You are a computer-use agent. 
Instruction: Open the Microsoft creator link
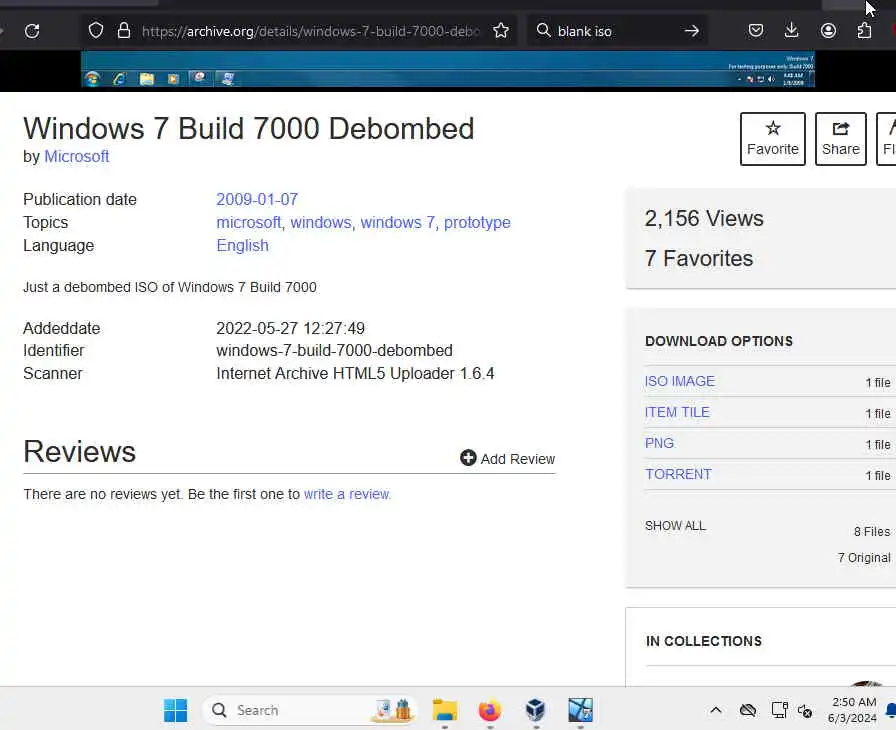pyautogui.click(x=77, y=157)
